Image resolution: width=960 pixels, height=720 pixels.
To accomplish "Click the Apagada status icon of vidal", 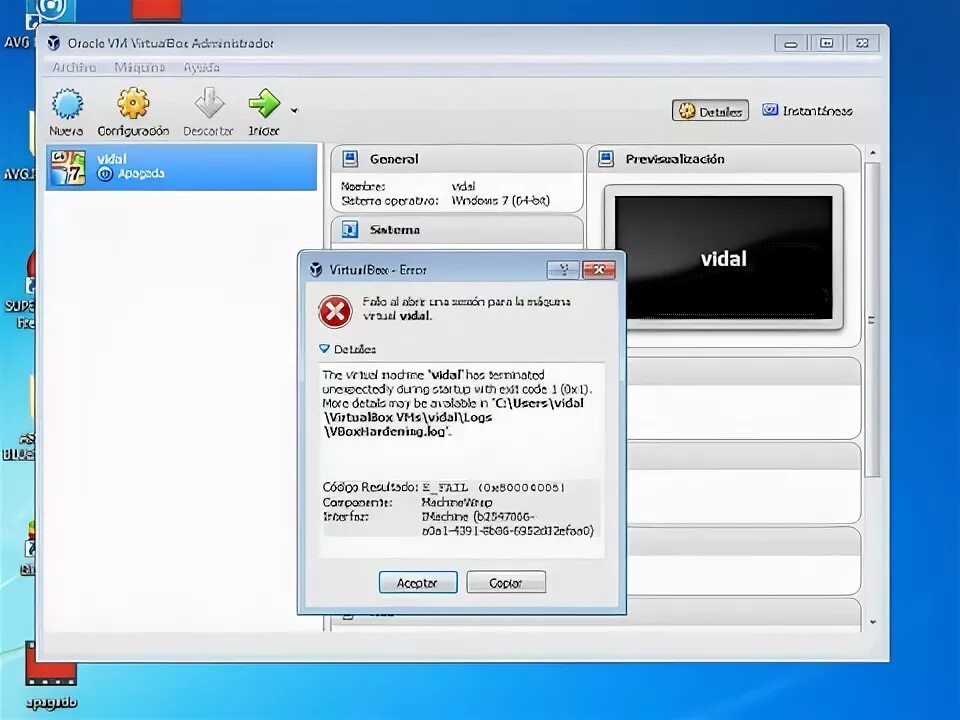I will pos(105,174).
